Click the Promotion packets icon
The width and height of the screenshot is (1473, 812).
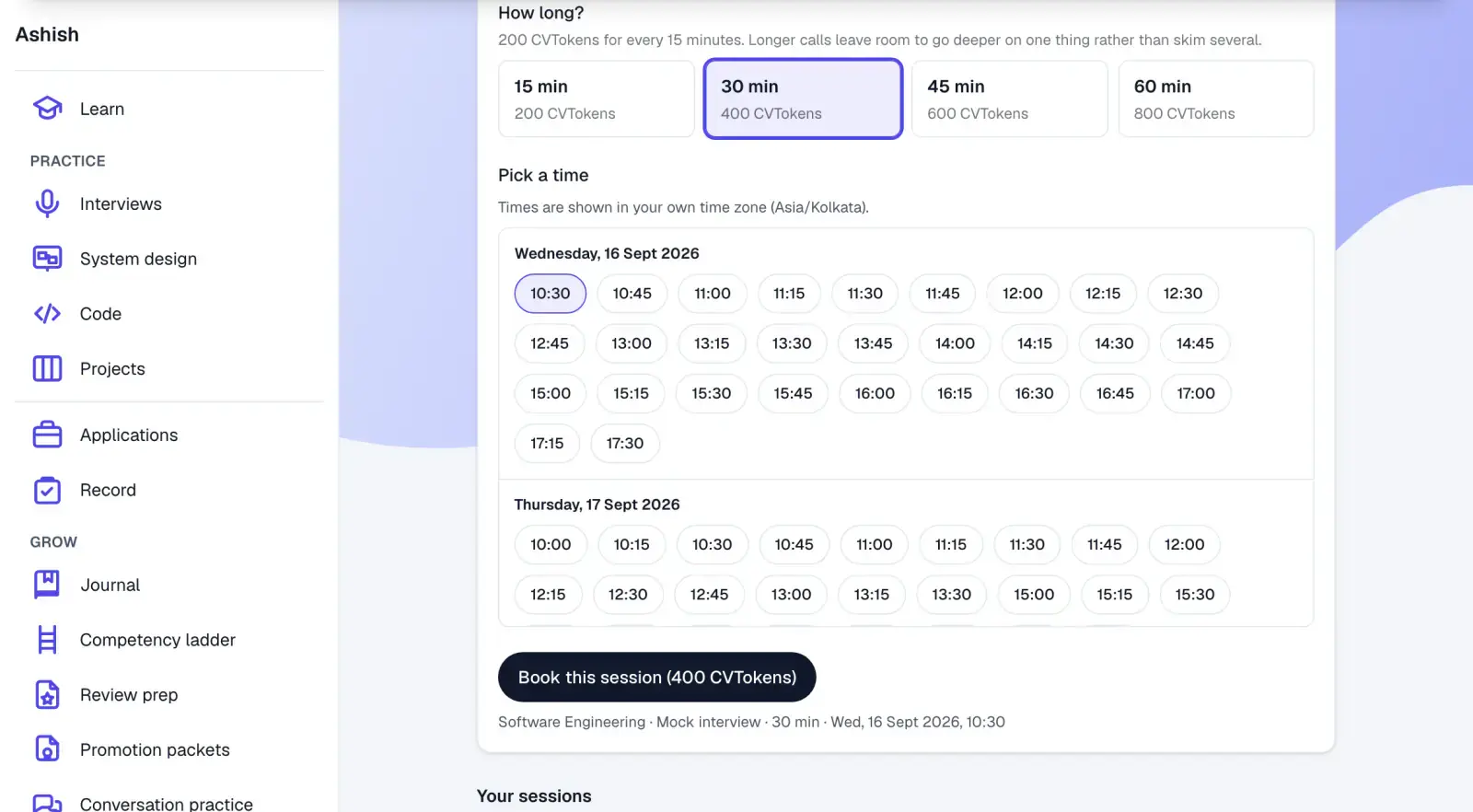pyautogui.click(x=47, y=749)
